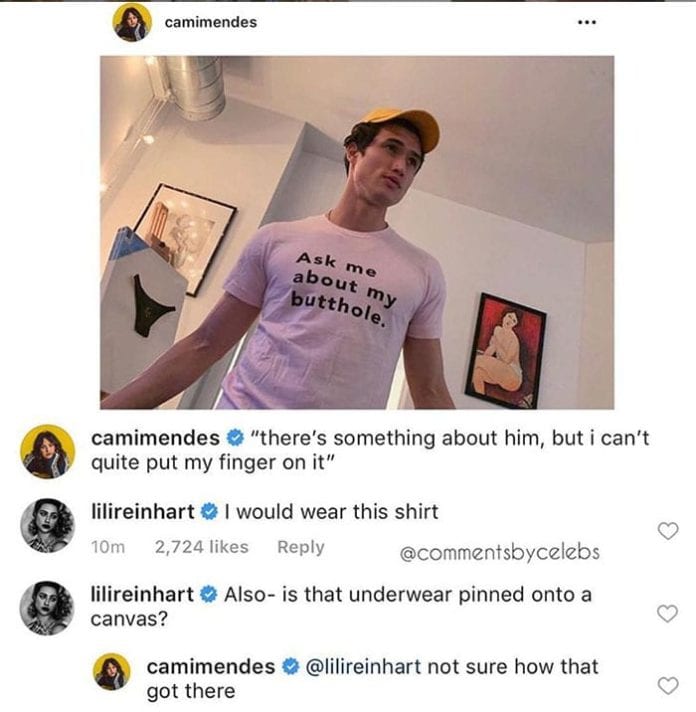The width and height of the screenshot is (696, 712).
Task: Reply to the "I would wear this shirt" comment
Action: (x=301, y=547)
